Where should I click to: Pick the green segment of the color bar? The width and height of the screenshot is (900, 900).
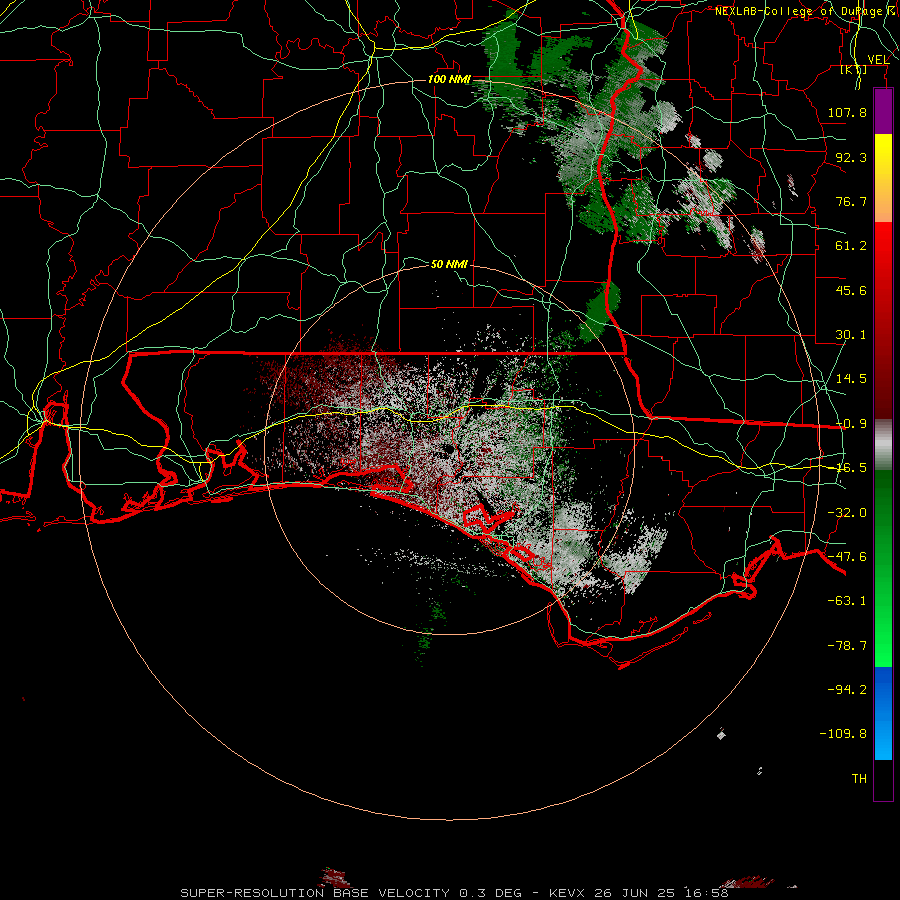883,568
